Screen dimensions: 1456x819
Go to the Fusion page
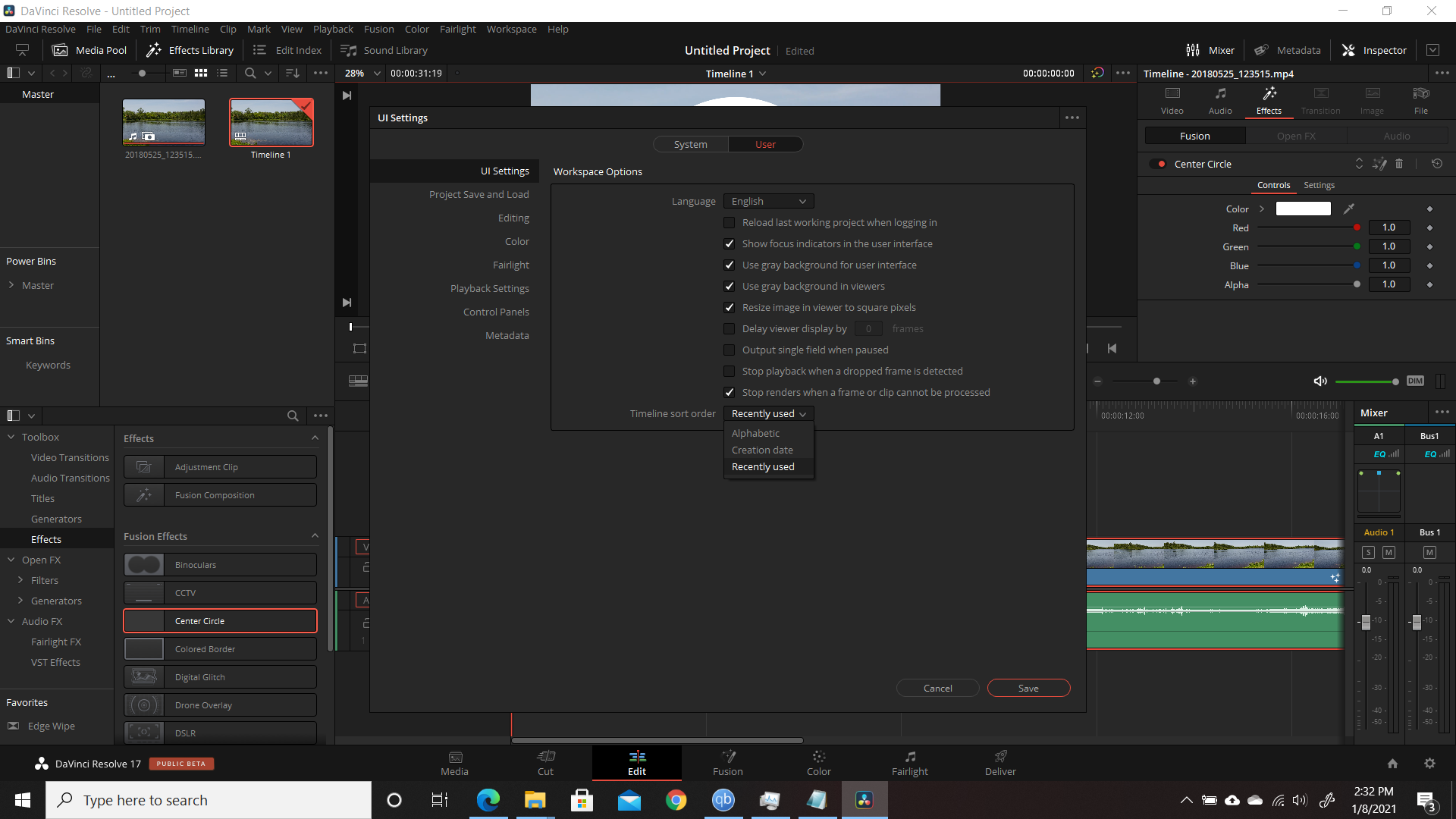[x=727, y=763]
